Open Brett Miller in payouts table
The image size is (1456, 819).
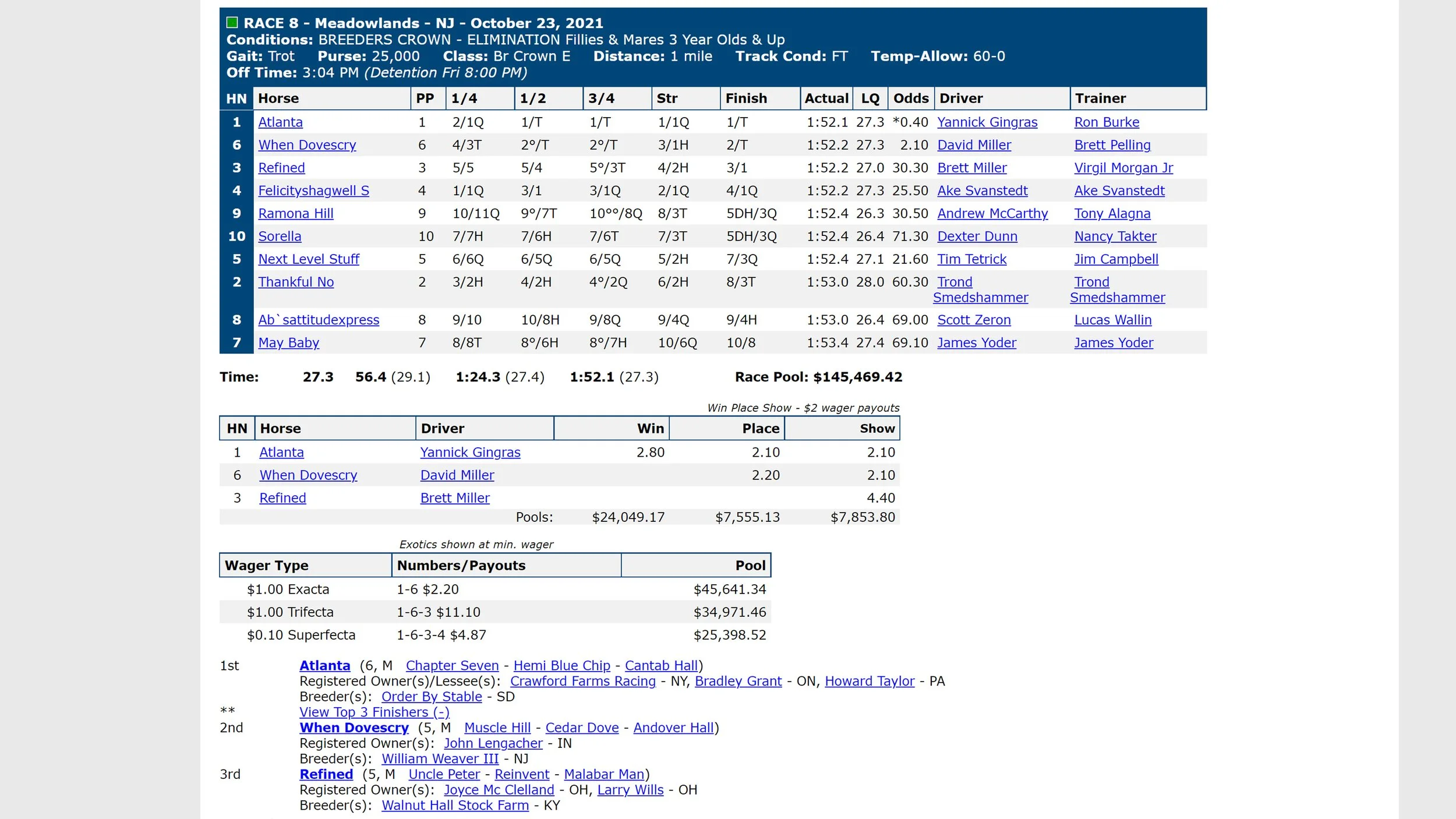455,498
